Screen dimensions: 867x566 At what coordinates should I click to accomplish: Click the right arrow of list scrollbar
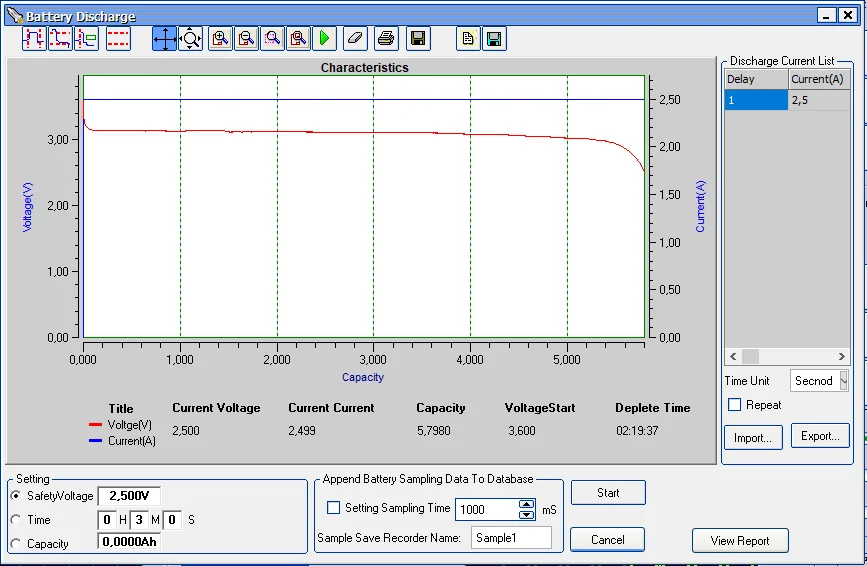tap(842, 357)
